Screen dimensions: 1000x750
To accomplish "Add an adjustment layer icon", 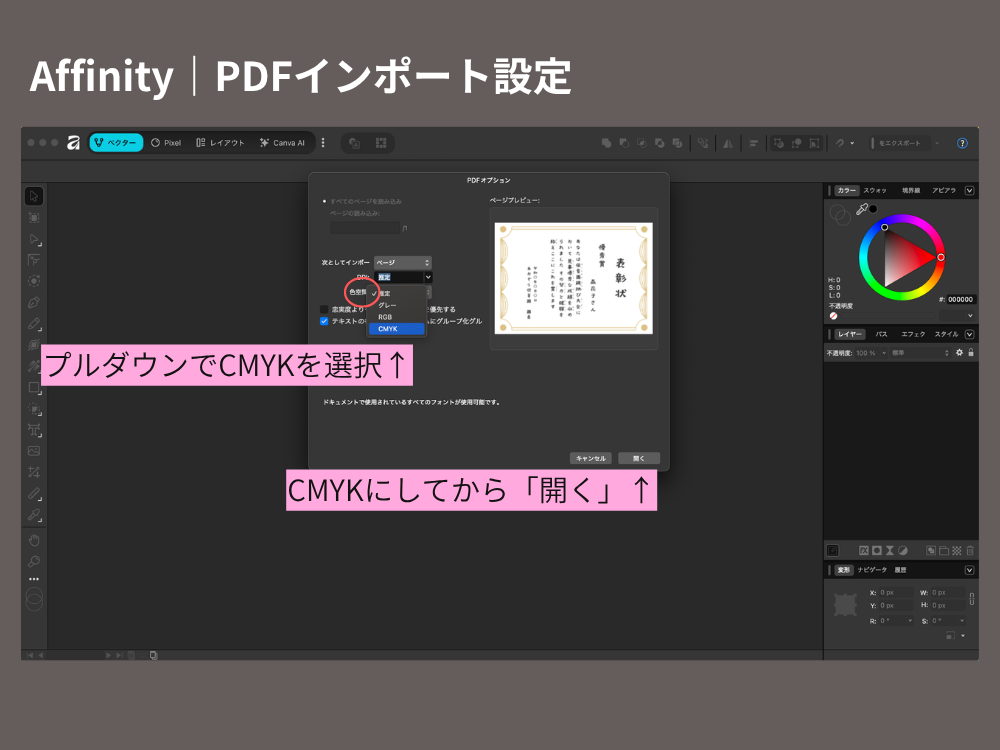I will coord(902,550).
